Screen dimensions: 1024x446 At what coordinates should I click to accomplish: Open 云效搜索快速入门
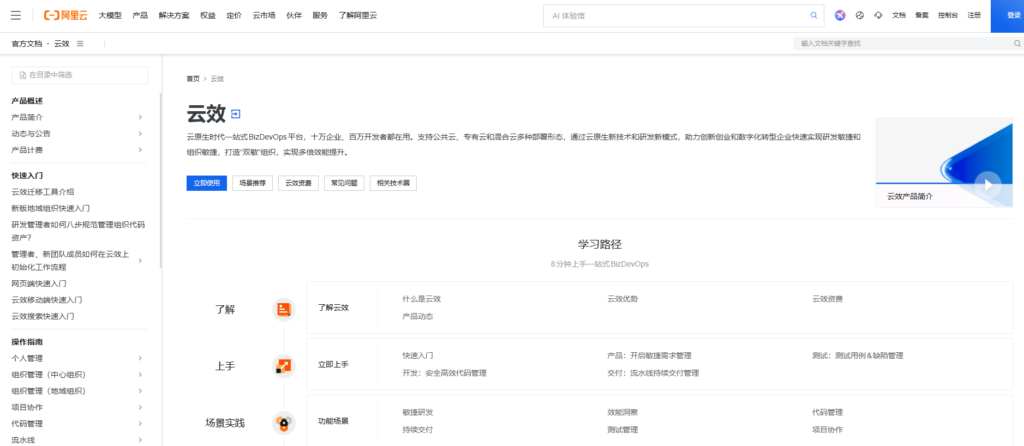pos(42,317)
